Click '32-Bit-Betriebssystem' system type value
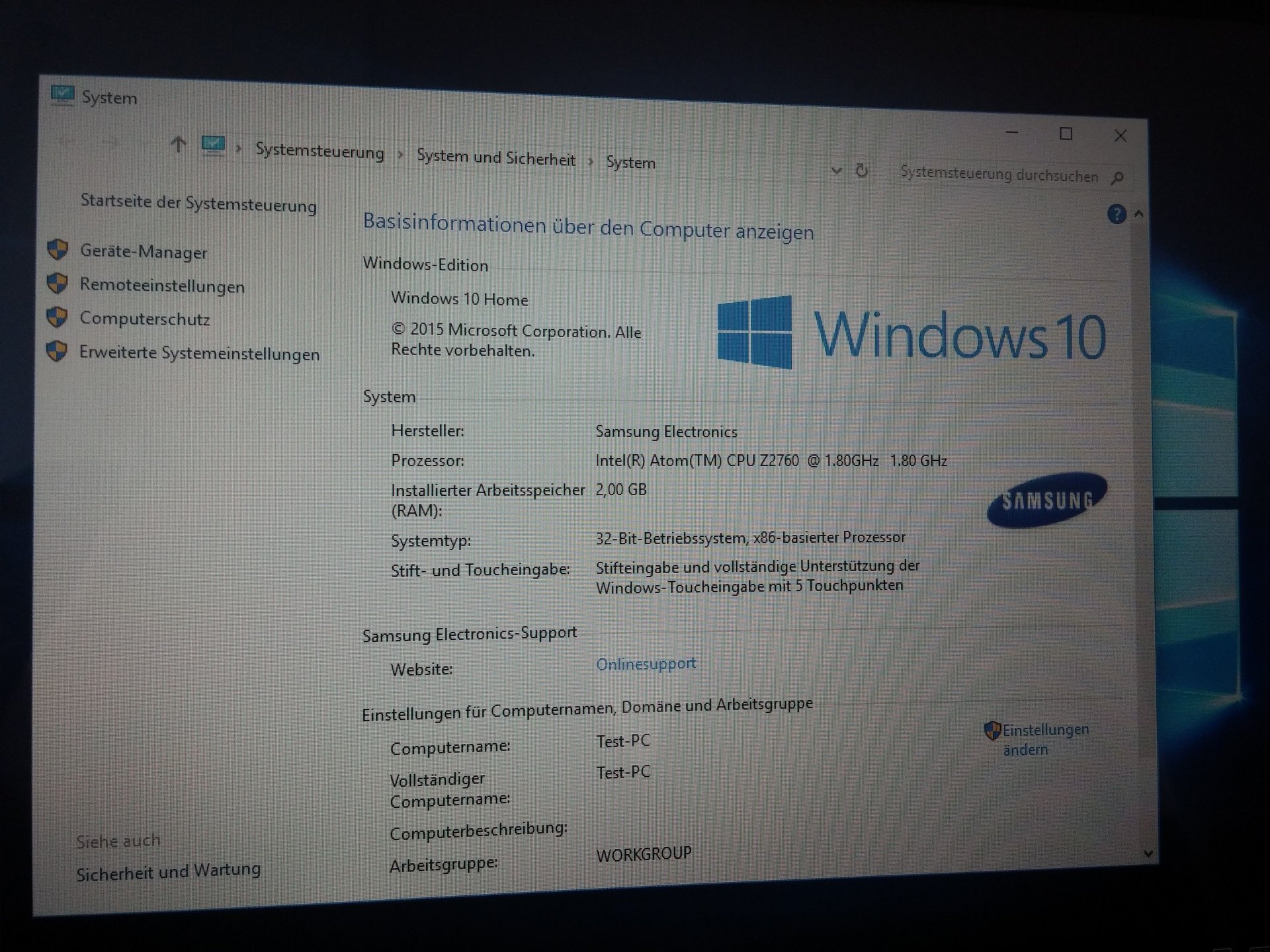1270x952 pixels. coord(750,537)
